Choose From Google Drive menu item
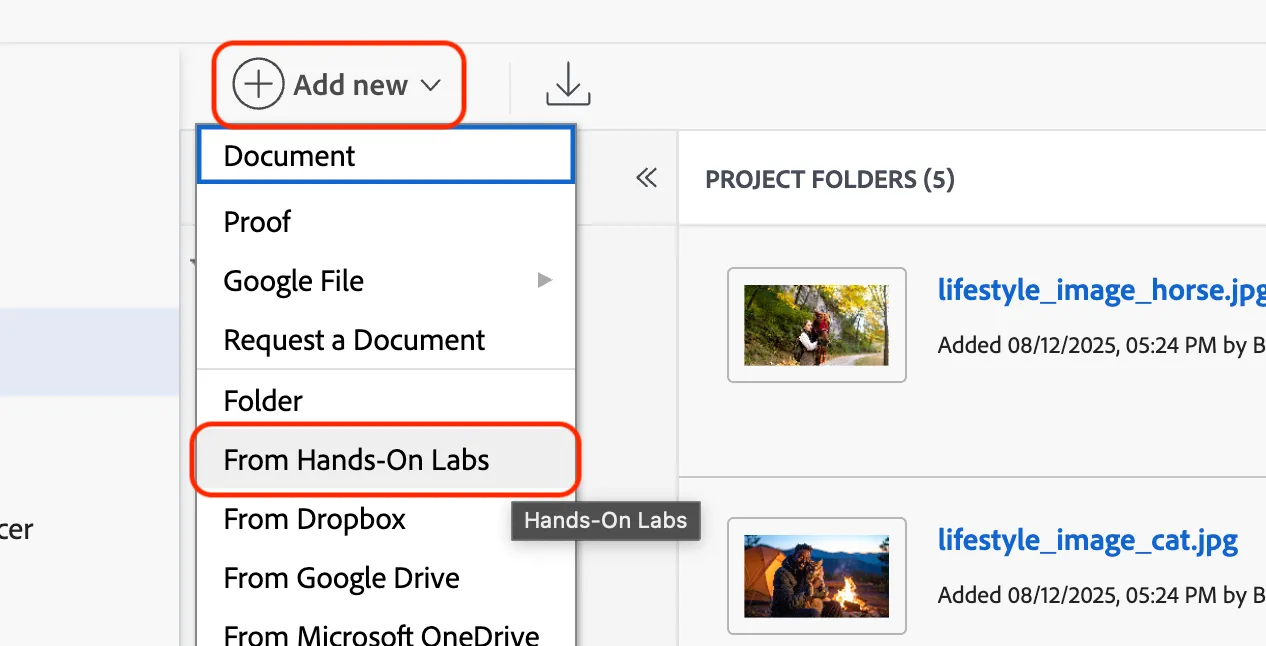The height and width of the screenshot is (646, 1266). pyautogui.click(x=386, y=578)
